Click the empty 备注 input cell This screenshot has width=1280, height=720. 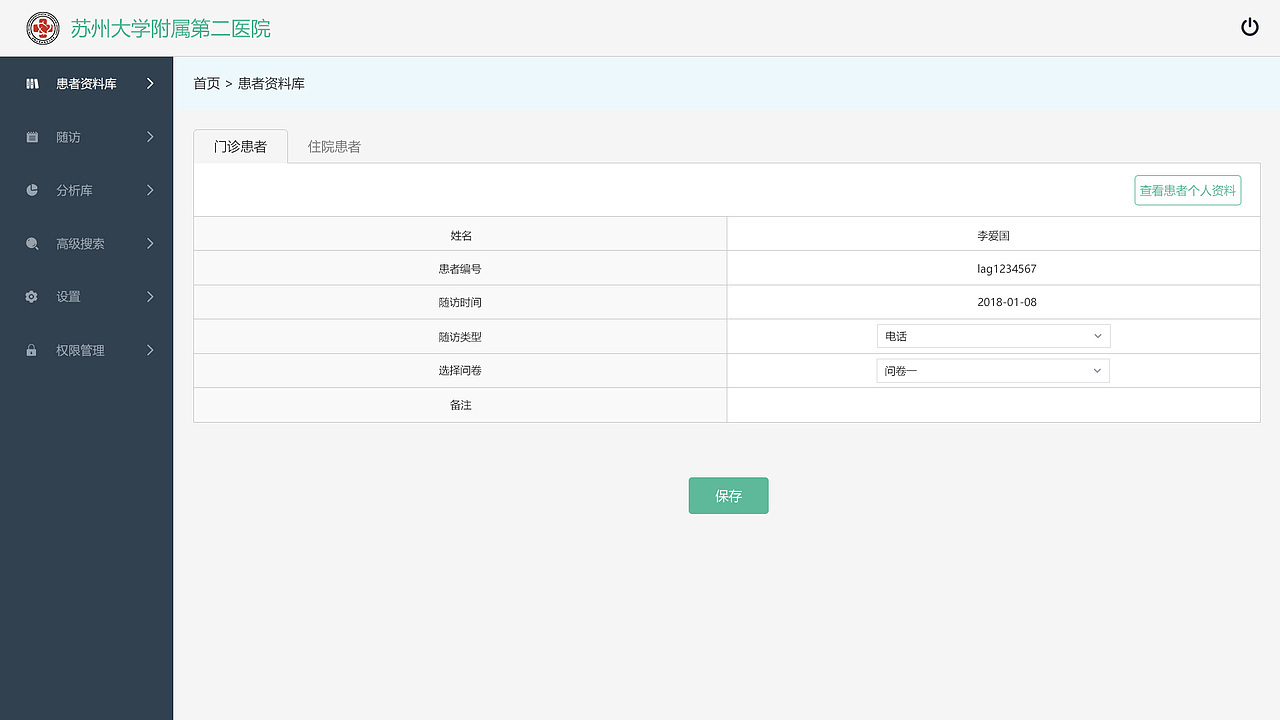click(x=993, y=405)
